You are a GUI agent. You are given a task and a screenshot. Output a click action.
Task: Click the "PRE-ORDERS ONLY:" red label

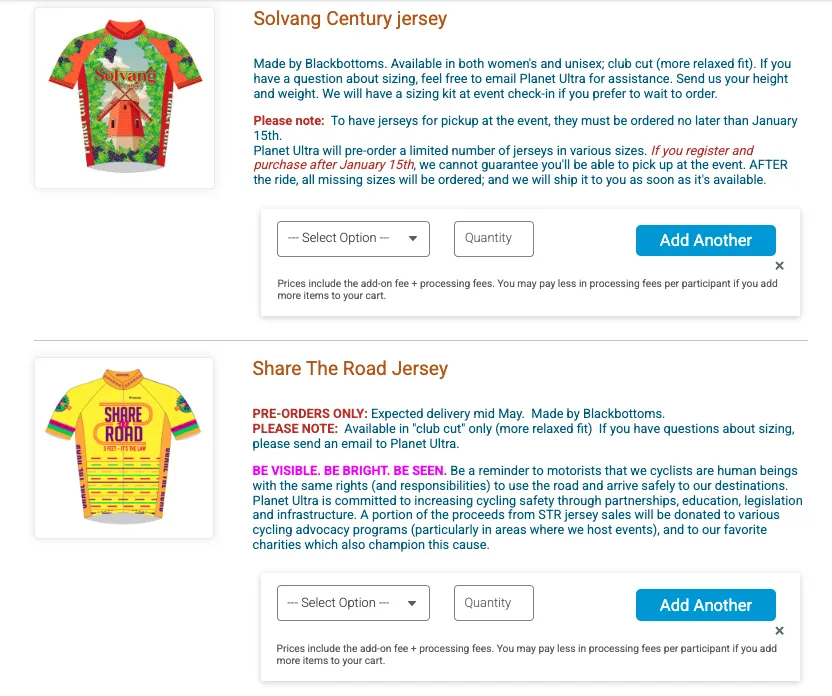310,414
